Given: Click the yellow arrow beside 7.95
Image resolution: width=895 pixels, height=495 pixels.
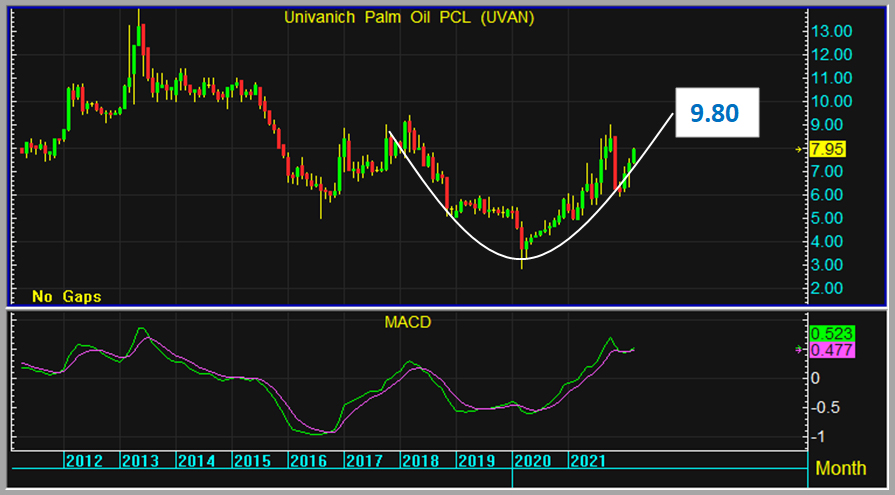Looking at the screenshot, I should coord(799,150).
